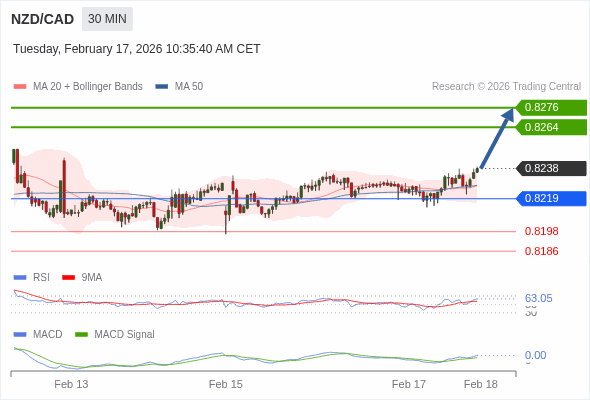Click the 9MA legend label
This screenshot has height=400, width=590.
[x=92, y=278]
